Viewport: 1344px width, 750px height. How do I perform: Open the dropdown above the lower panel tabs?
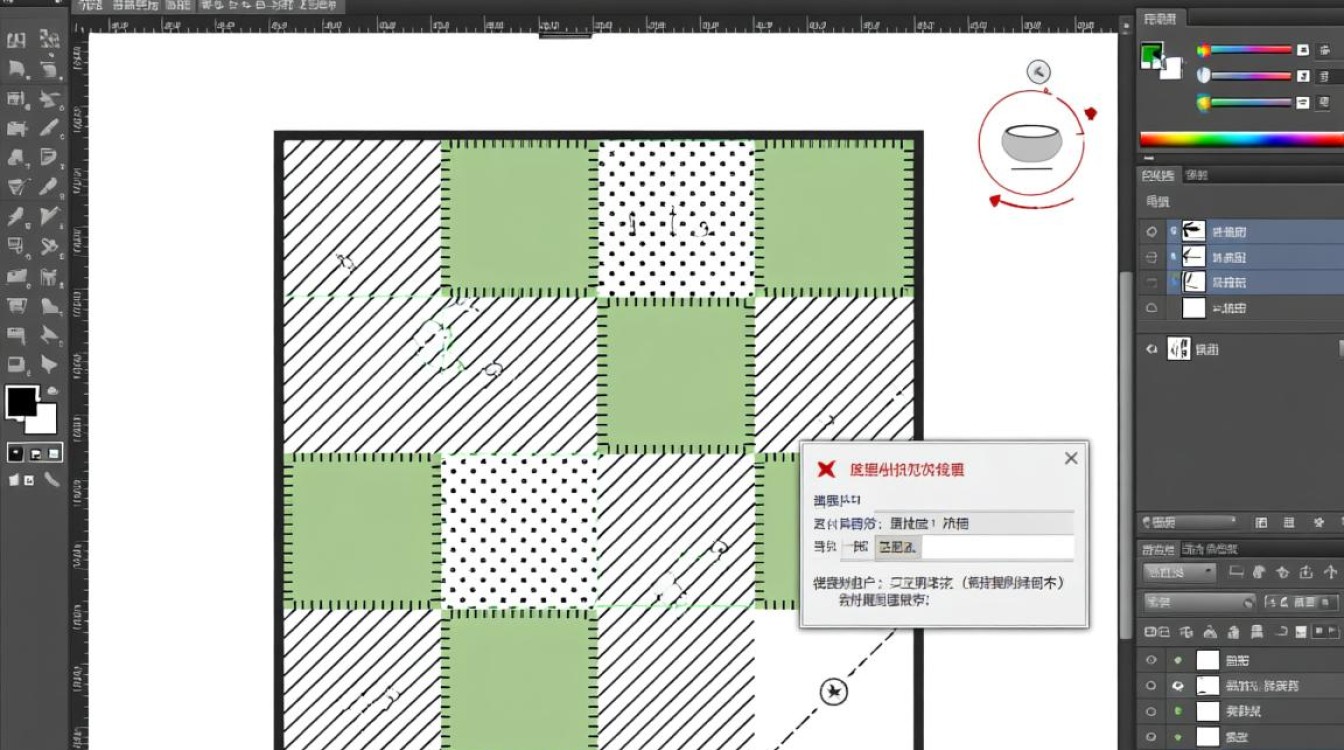pyautogui.click(x=1191, y=523)
